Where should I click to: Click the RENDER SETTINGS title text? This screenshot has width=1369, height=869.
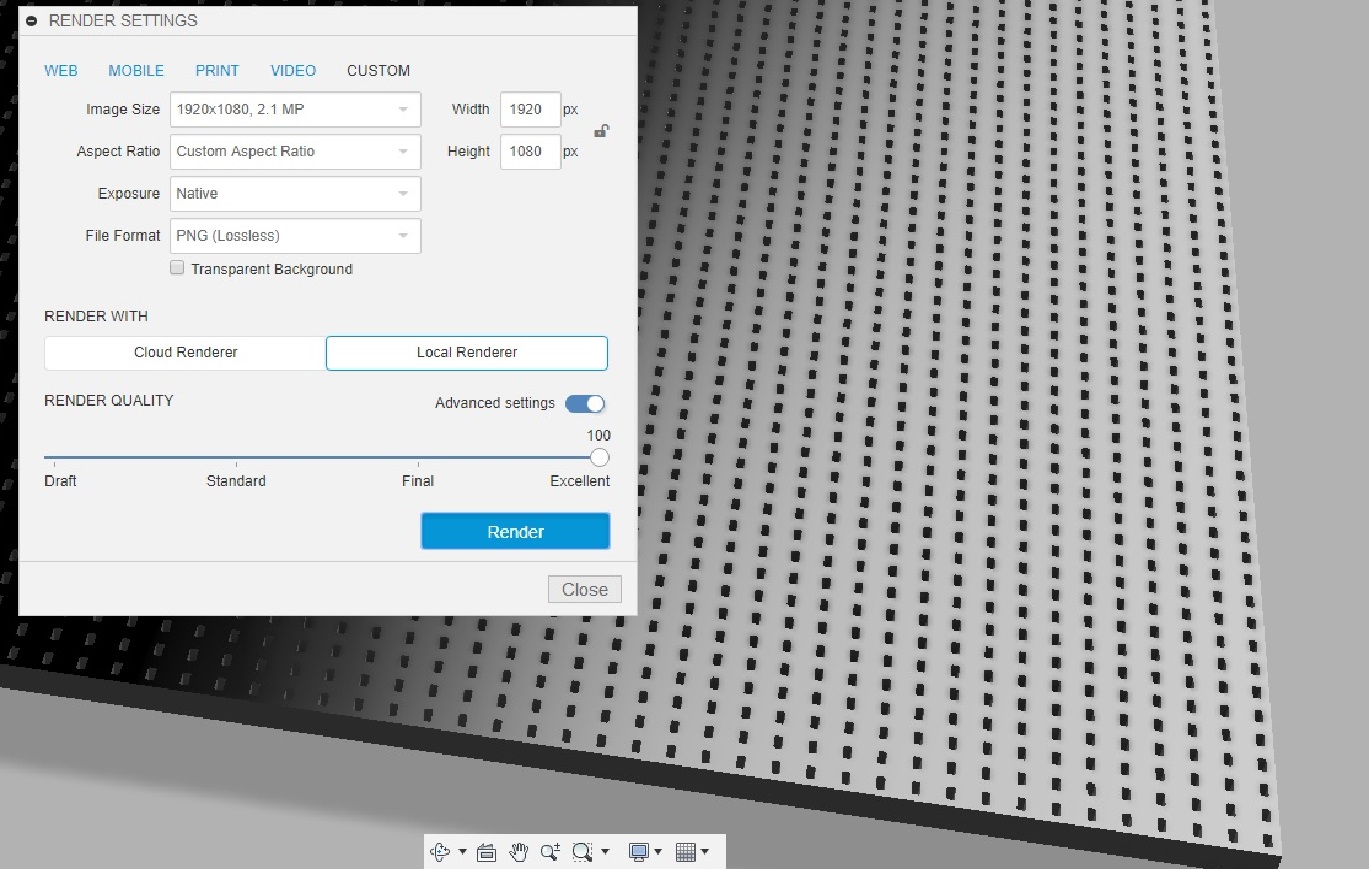(123, 20)
